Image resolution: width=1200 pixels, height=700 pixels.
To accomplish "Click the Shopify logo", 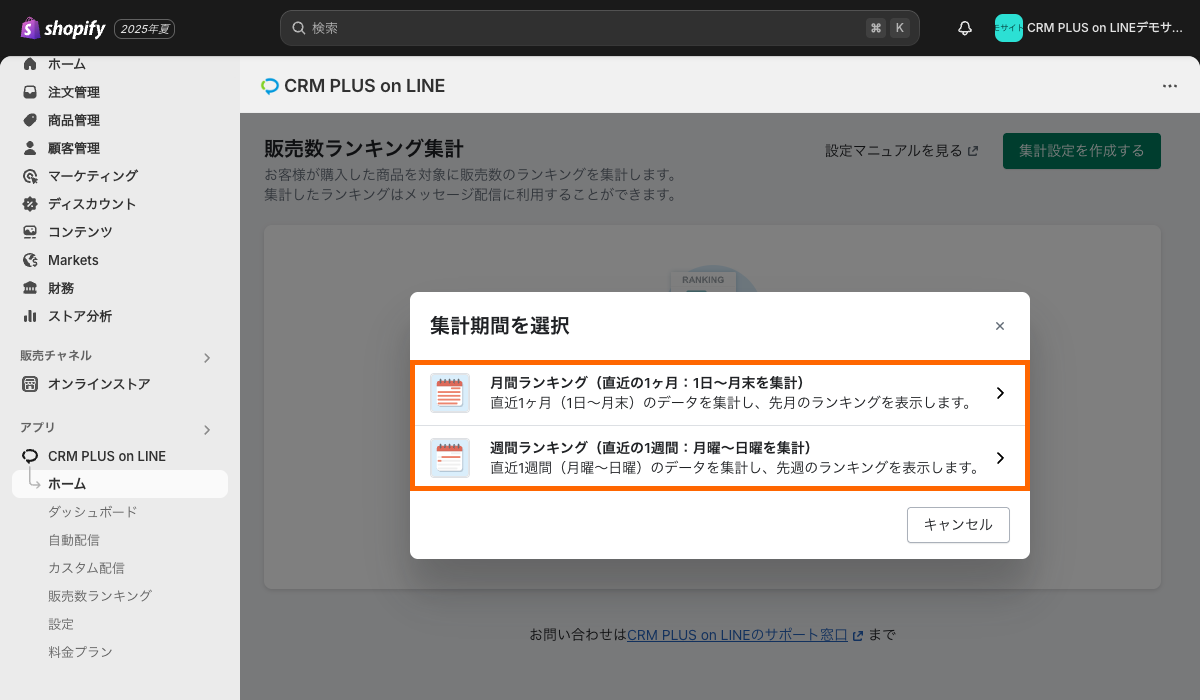I will 62,28.
